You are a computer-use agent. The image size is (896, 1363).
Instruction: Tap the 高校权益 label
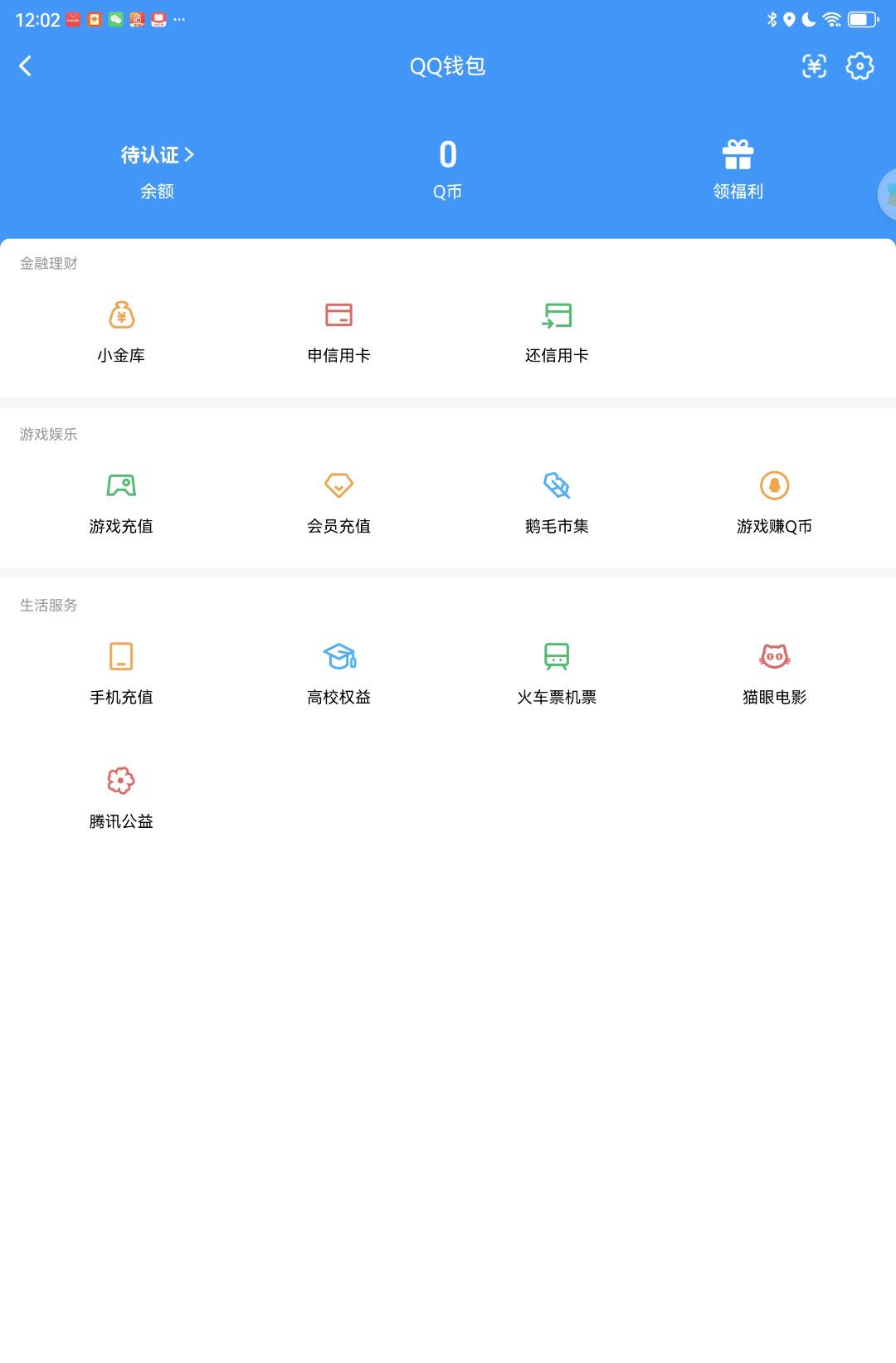tap(338, 698)
